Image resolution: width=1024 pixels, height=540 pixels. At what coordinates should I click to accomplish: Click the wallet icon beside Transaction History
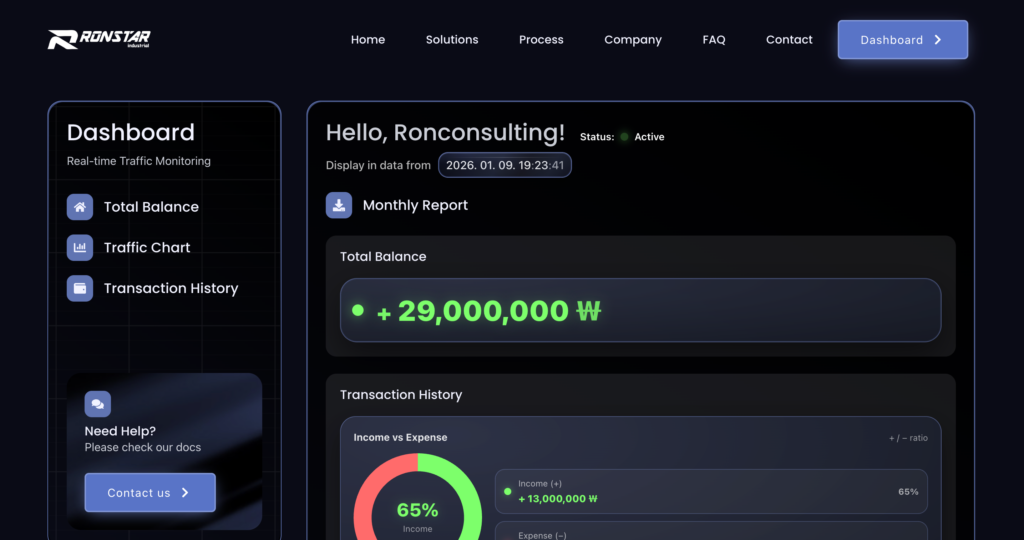click(x=80, y=288)
